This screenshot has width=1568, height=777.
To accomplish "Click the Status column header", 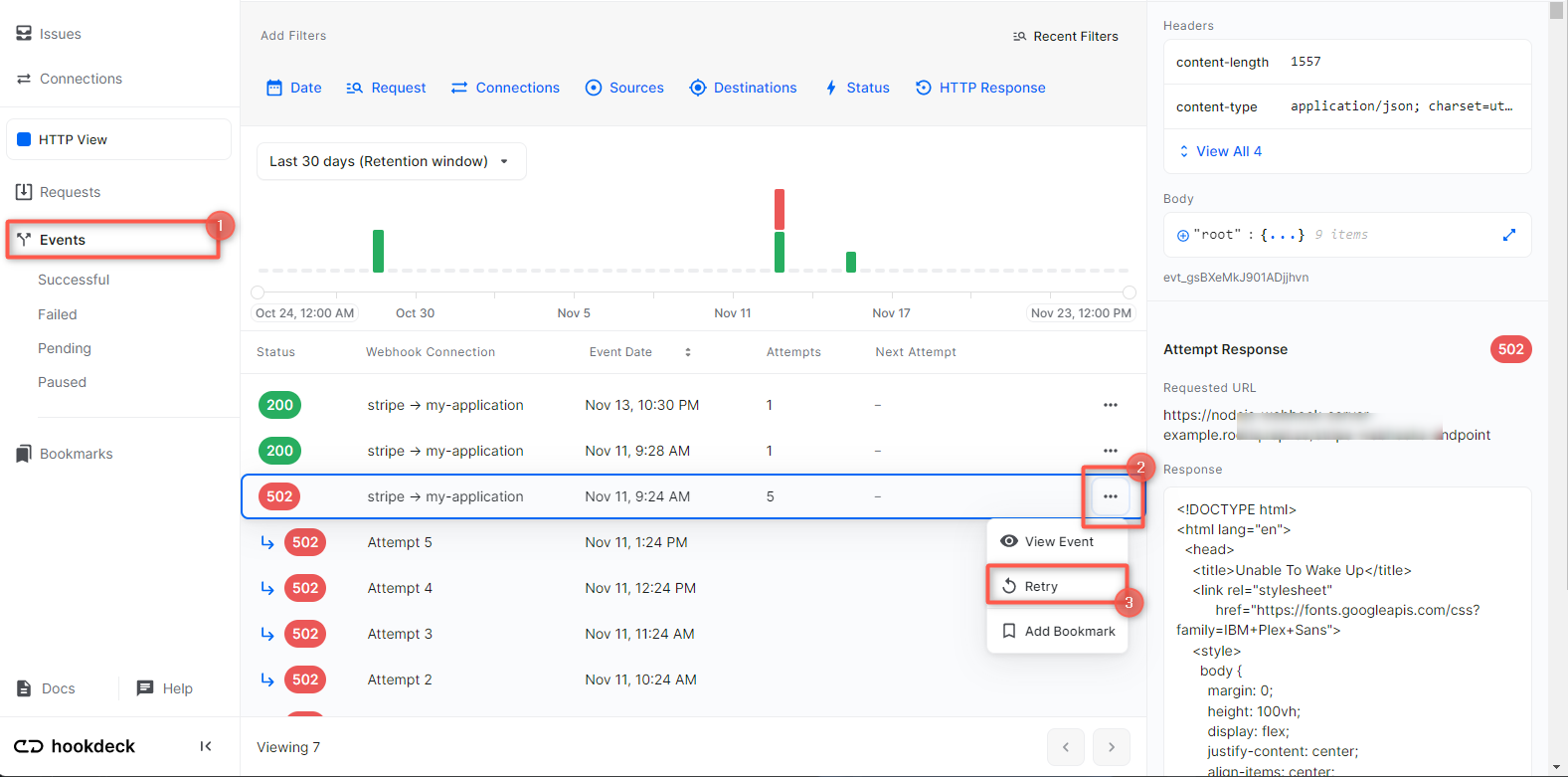I will 275,352.
